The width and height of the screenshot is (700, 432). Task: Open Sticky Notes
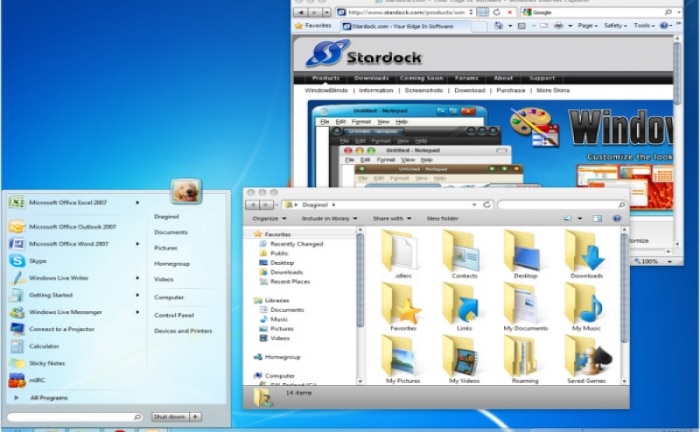(x=38, y=363)
